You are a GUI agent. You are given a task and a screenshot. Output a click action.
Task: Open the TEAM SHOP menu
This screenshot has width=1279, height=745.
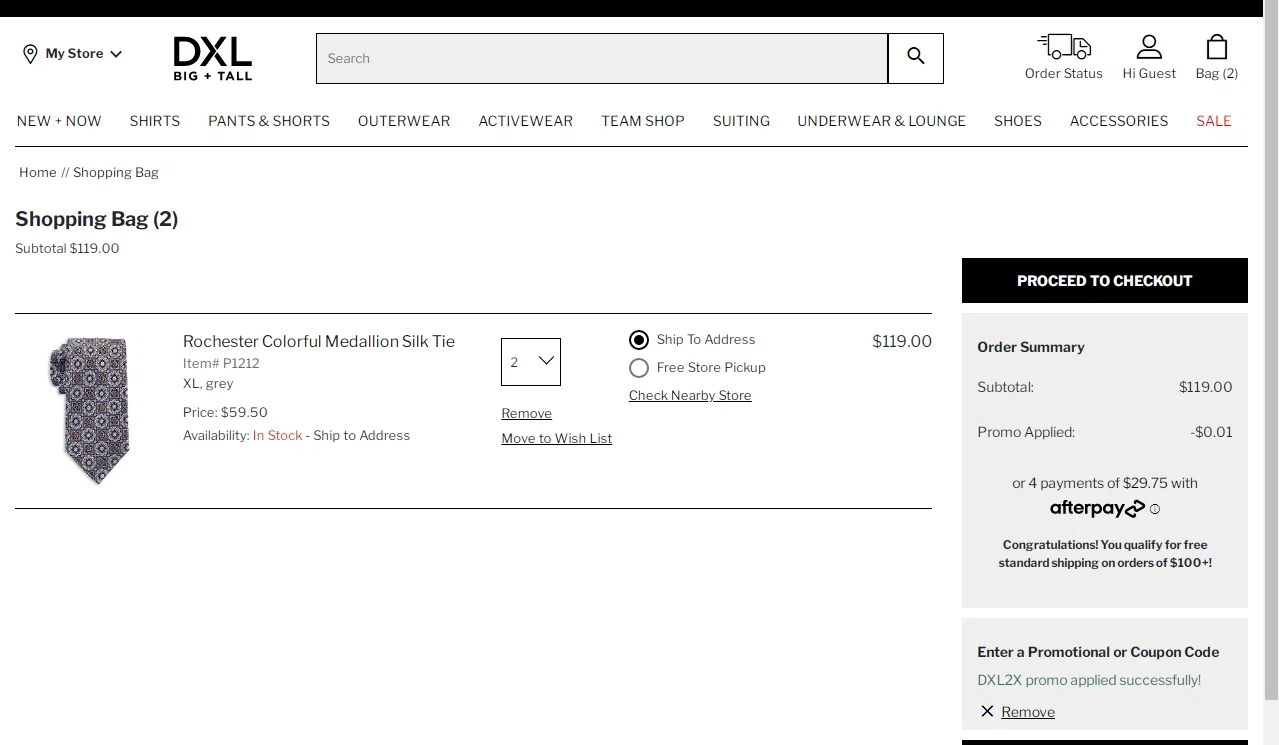(643, 121)
